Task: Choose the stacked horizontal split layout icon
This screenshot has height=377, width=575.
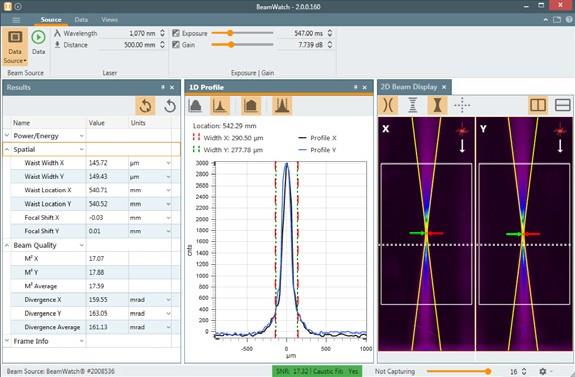Action: 562,106
